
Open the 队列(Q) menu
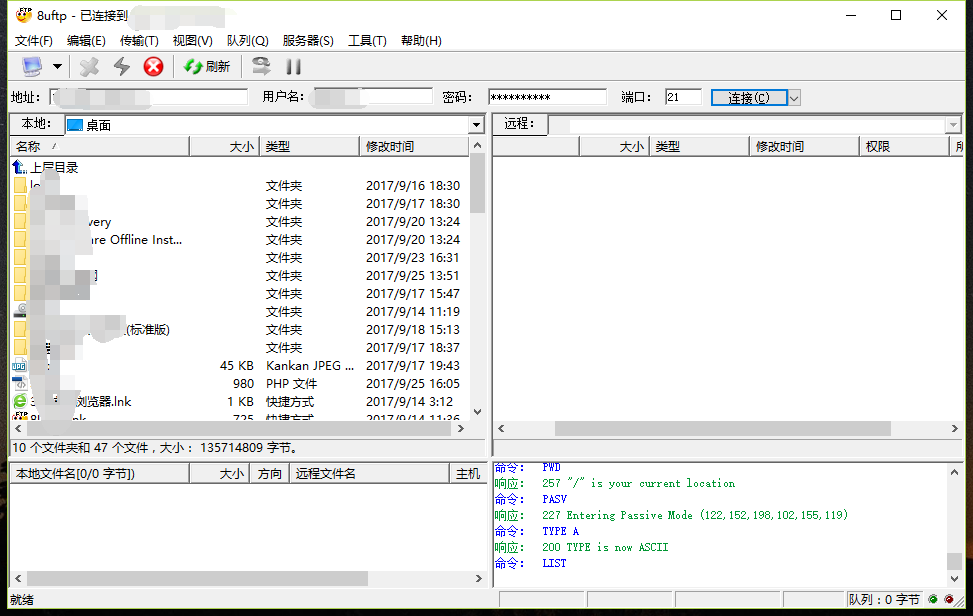[248, 41]
